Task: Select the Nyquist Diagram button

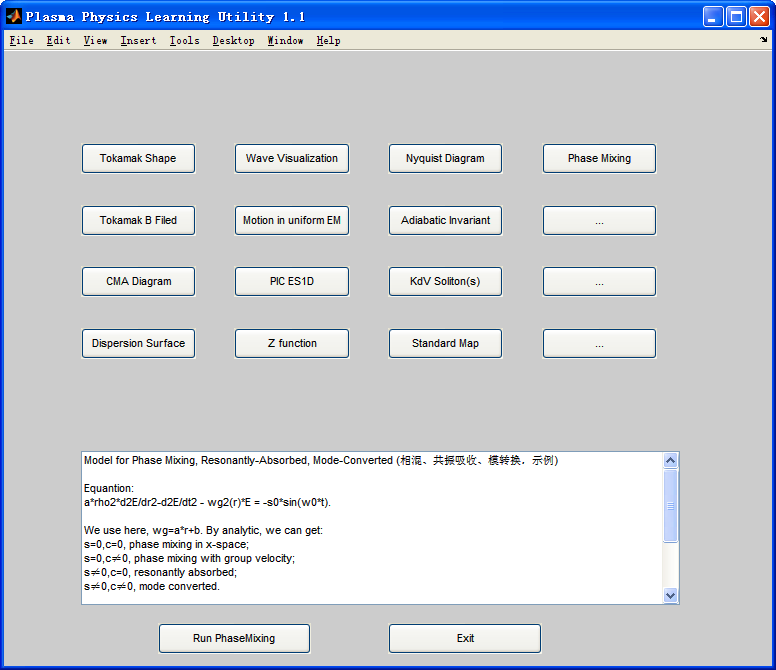Action: [x=445, y=158]
